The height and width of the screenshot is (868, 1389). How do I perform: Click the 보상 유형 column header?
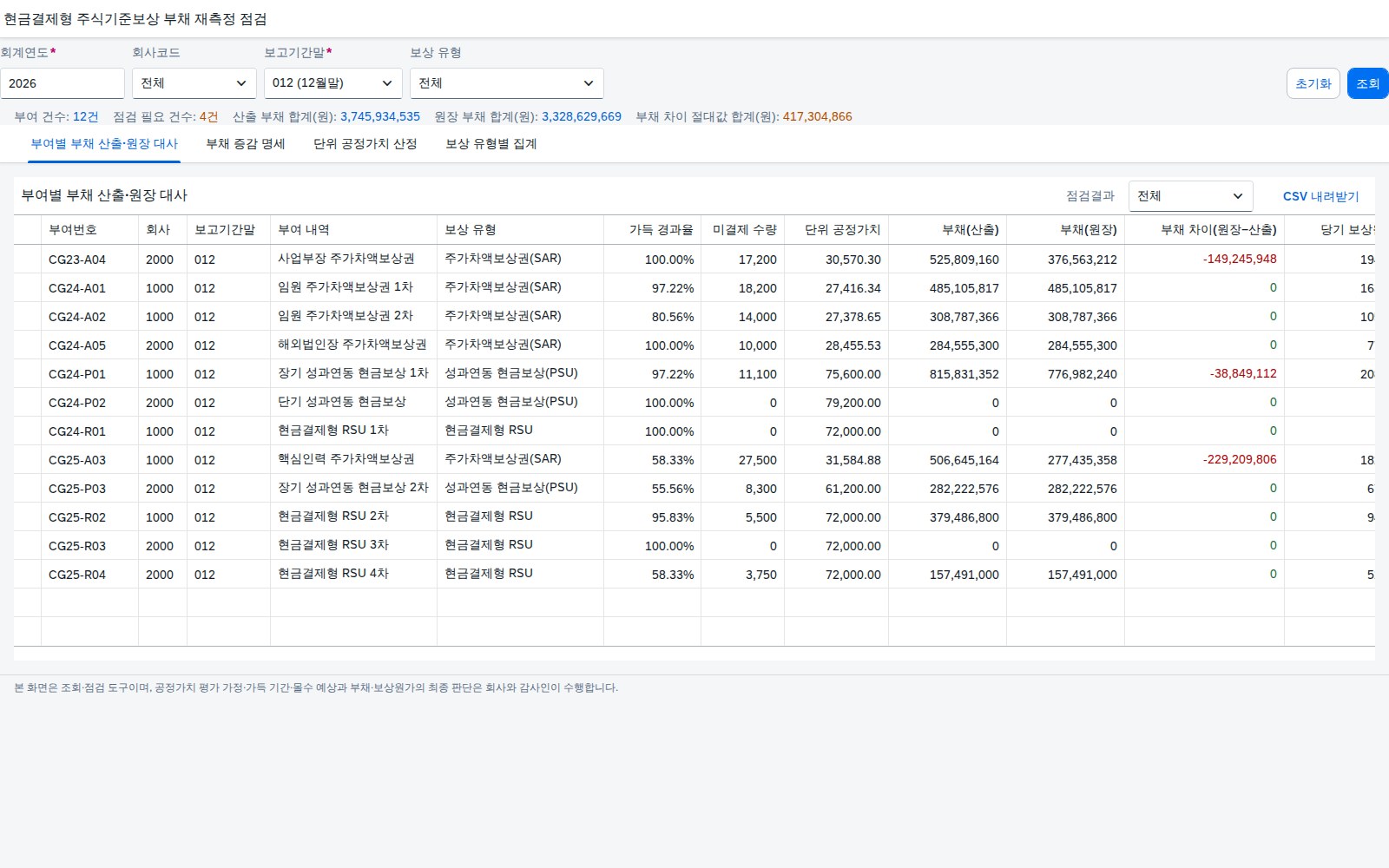(521, 230)
